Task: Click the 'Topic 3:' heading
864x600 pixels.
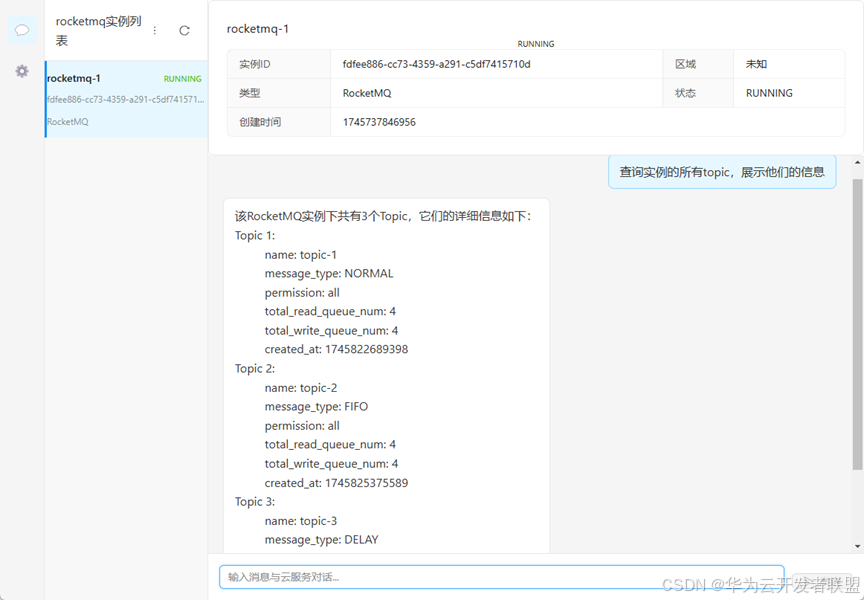Action: pos(255,501)
